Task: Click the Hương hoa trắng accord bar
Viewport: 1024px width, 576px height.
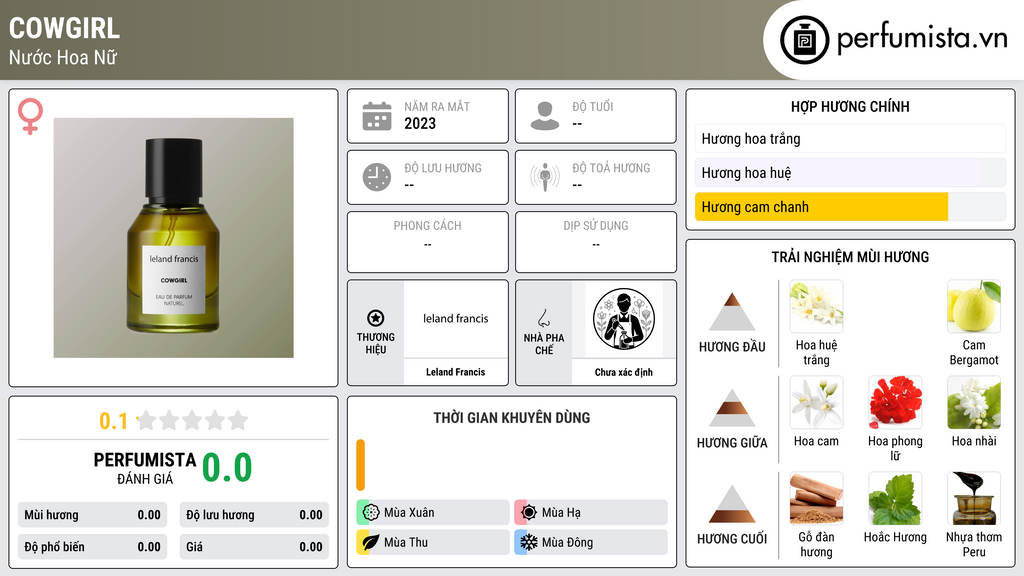Action: pyautogui.click(x=850, y=139)
